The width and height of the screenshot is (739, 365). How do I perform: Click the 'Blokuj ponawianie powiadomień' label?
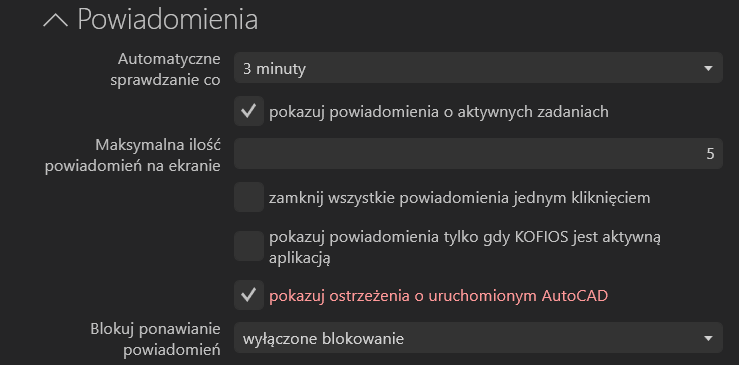click(x=156, y=340)
